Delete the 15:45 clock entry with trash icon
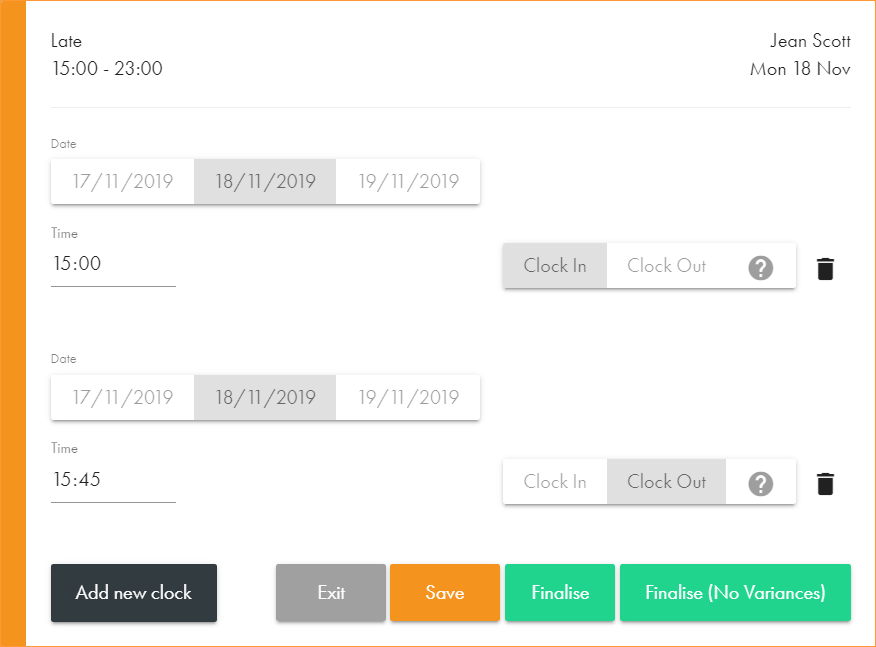This screenshot has height=647, width=876. 825,484
